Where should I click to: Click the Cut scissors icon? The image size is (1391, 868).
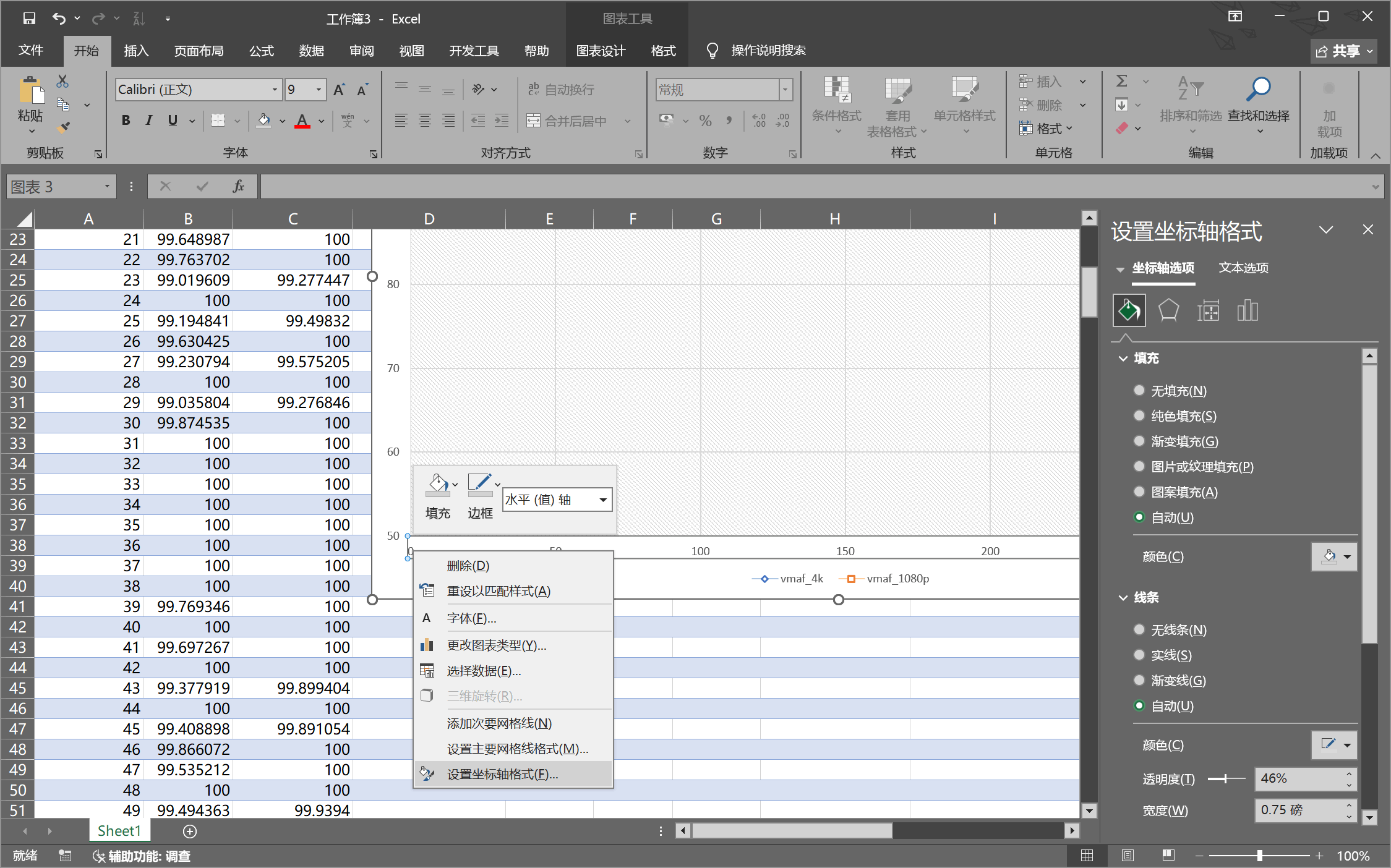point(62,82)
